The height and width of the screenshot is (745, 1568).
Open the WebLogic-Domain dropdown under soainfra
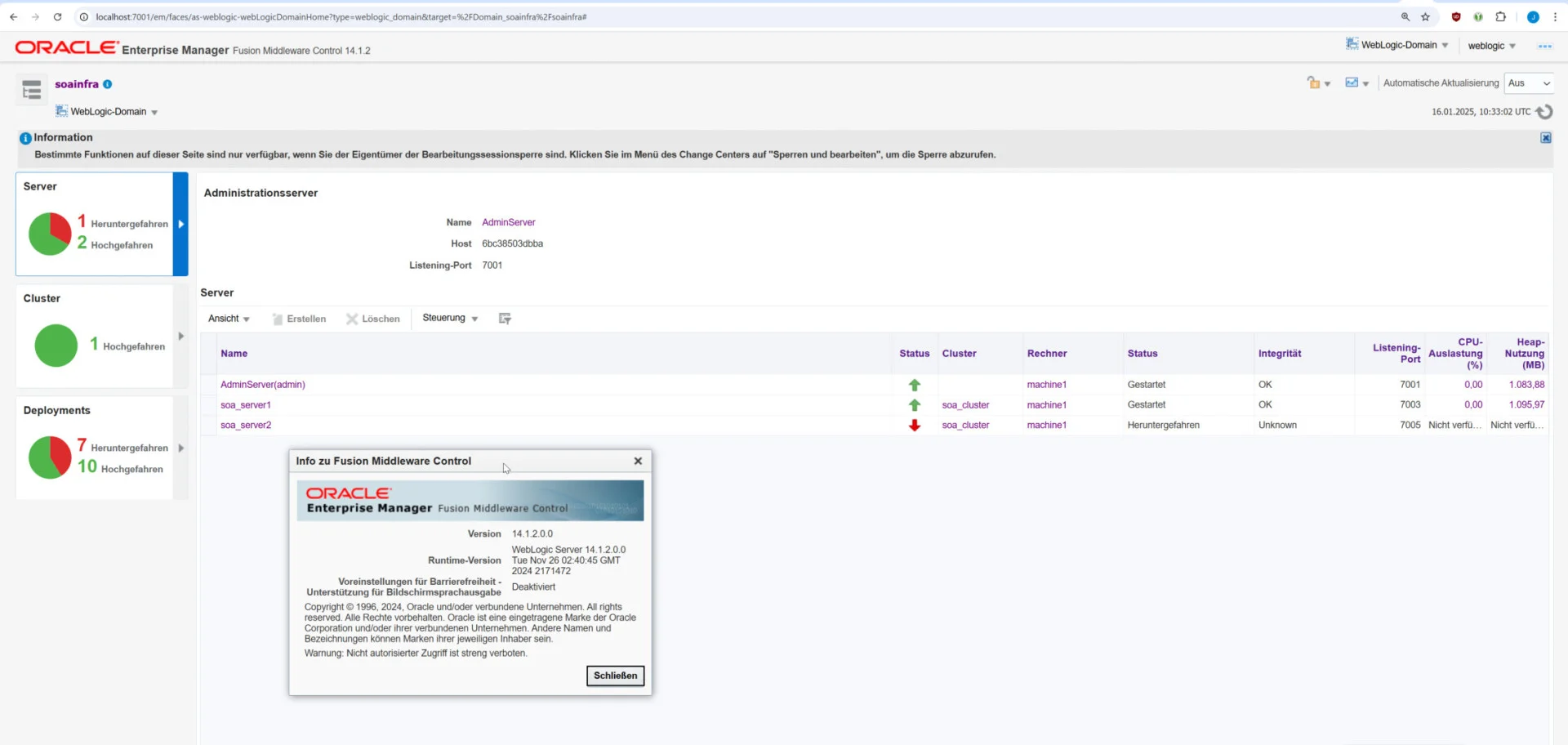coord(107,112)
